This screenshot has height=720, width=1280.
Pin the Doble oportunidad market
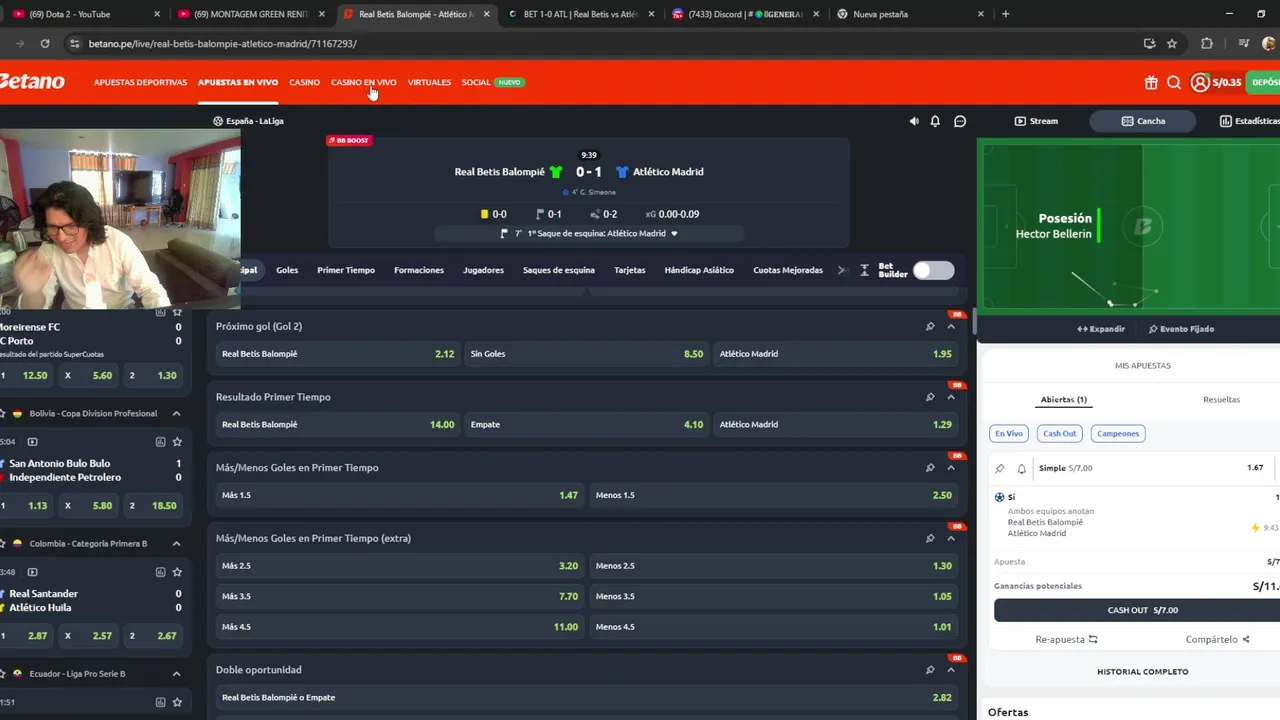pyautogui.click(x=930, y=670)
